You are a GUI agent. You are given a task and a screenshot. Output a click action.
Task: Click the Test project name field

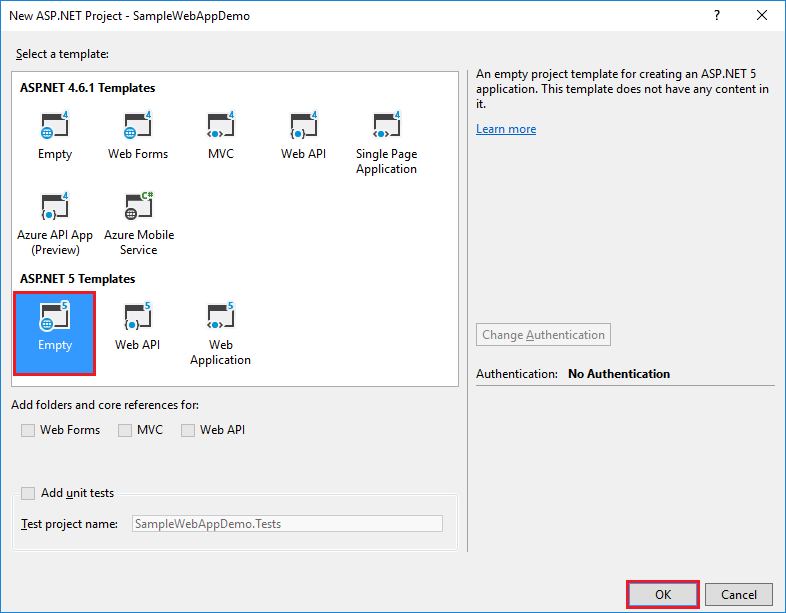click(x=287, y=524)
